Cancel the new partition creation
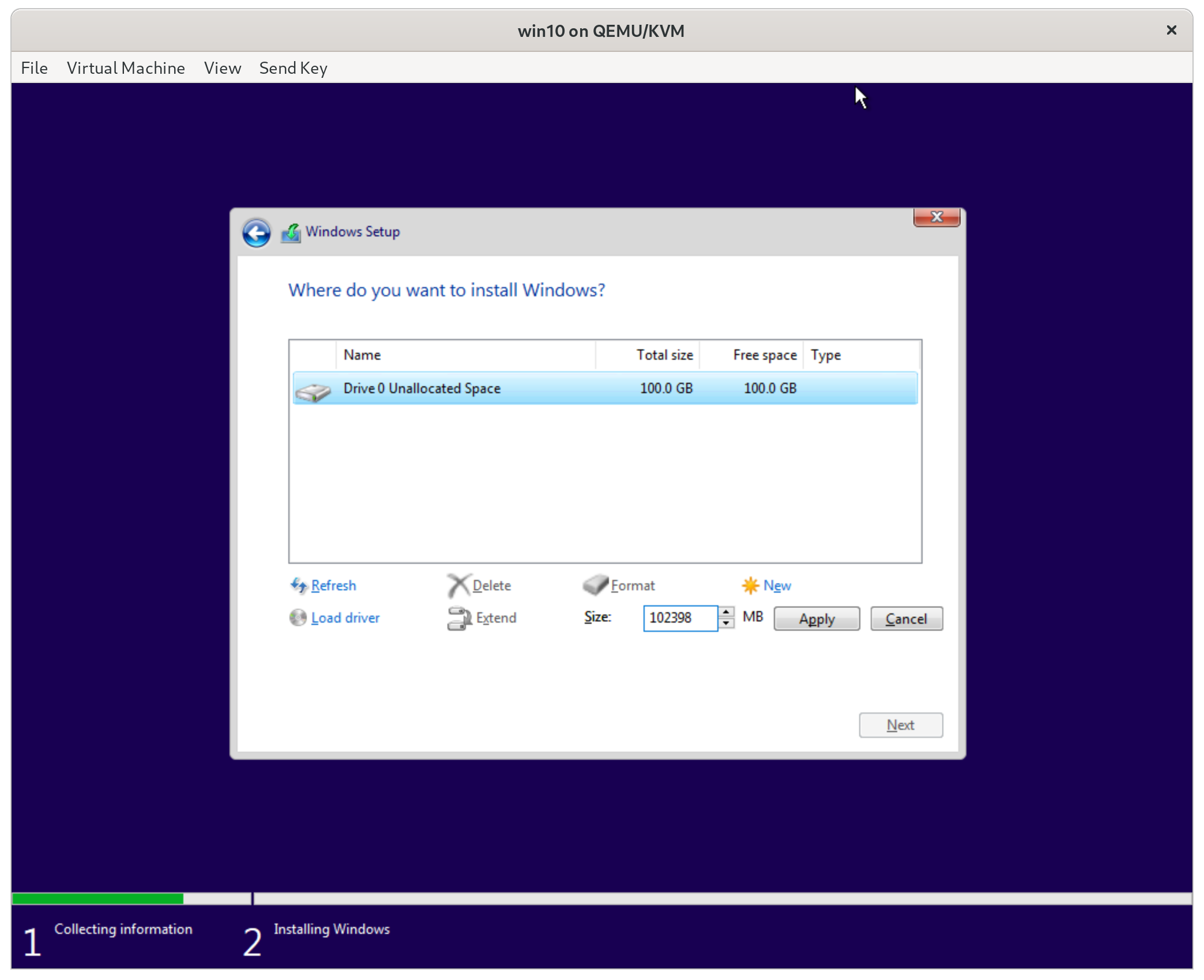Viewport: 1204px width, 980px height. click(906, 619)
